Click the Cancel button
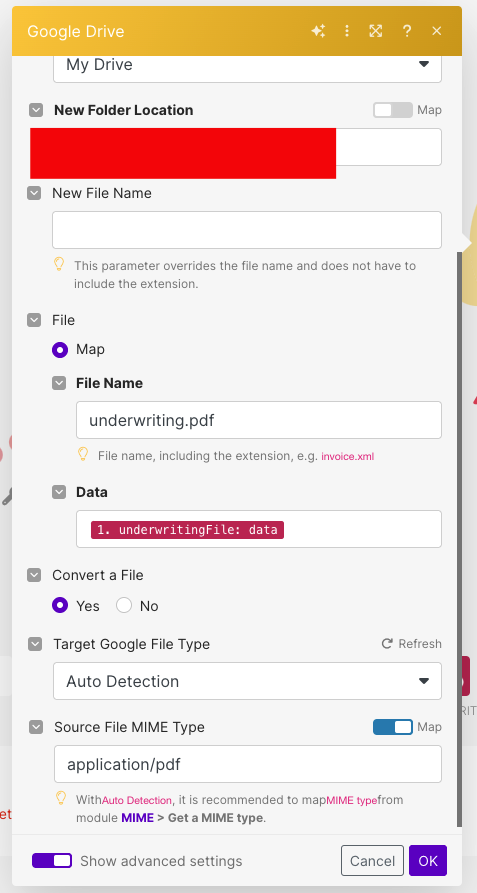477x893 pixels. point(372,861)
